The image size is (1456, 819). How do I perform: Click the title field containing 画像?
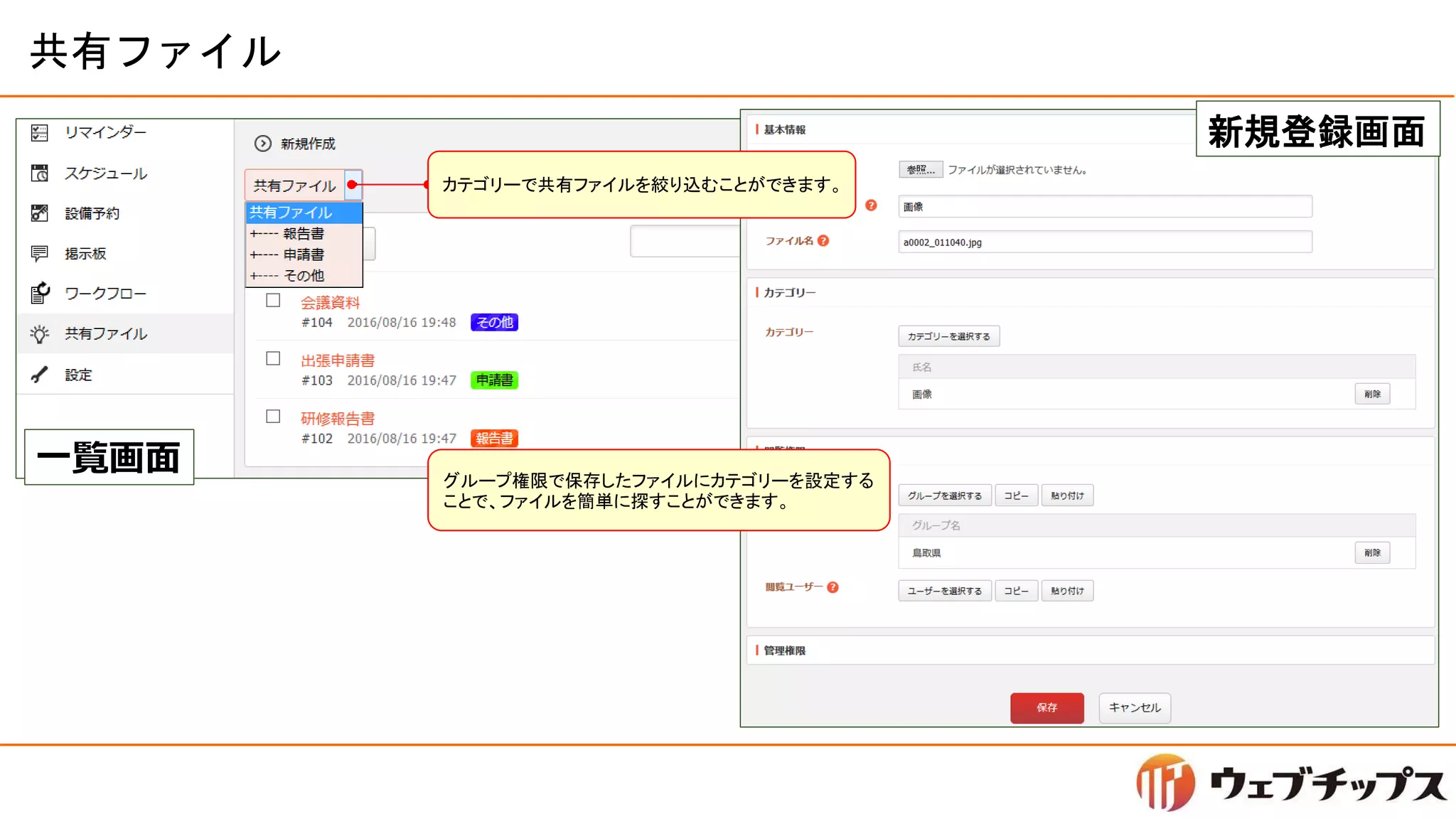point(1105,207)
